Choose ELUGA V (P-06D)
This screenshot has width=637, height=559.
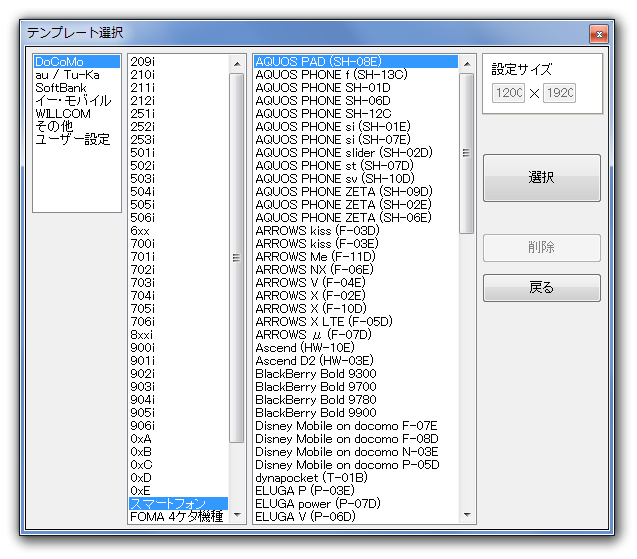point(356,517)
